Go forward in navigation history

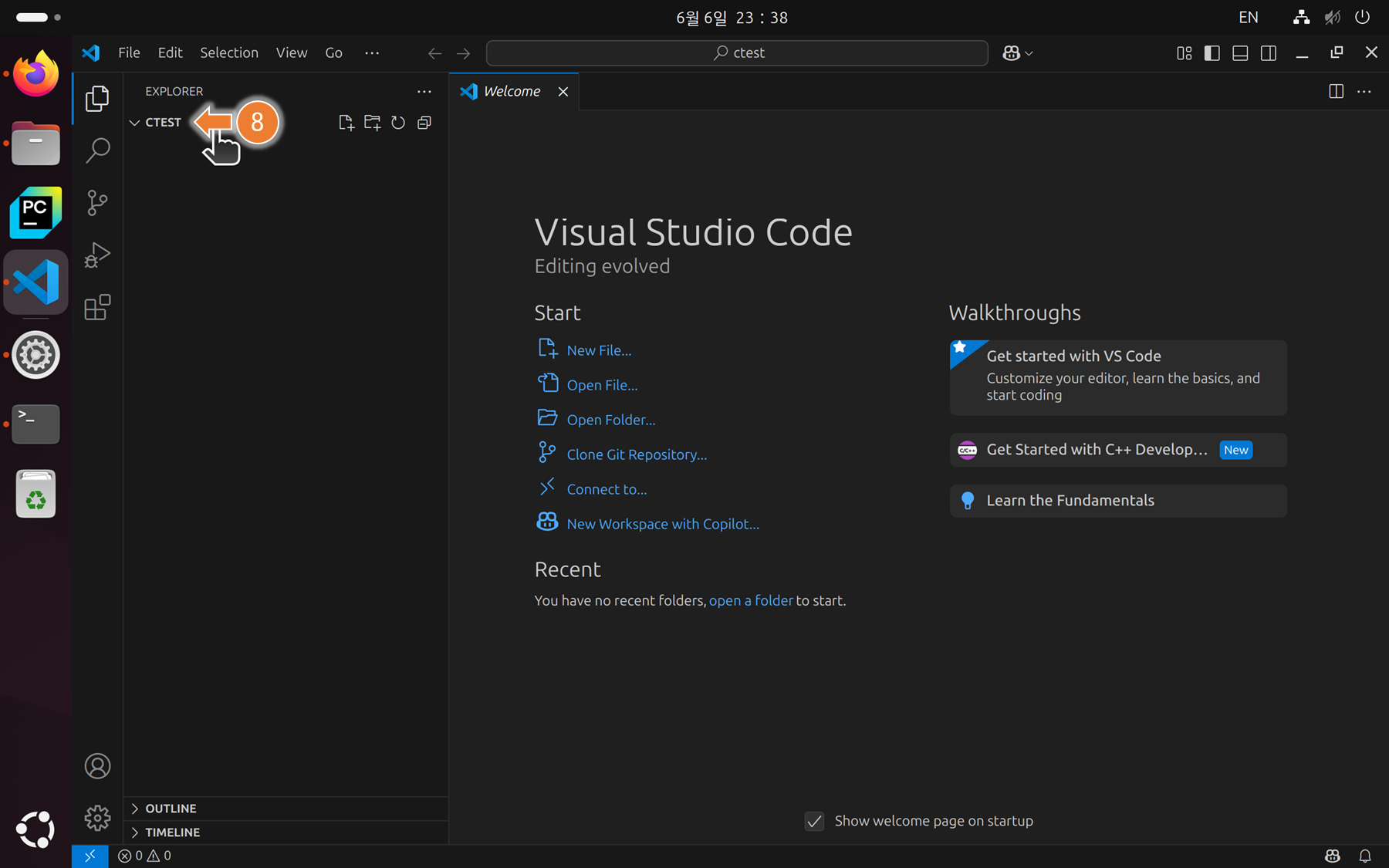463,53
